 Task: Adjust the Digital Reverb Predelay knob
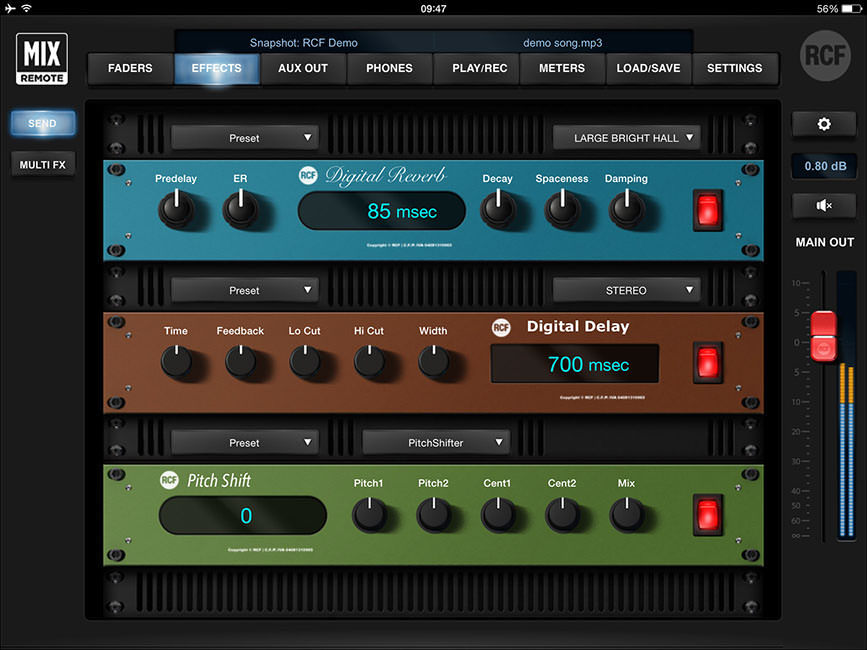[x=176, y=208]
